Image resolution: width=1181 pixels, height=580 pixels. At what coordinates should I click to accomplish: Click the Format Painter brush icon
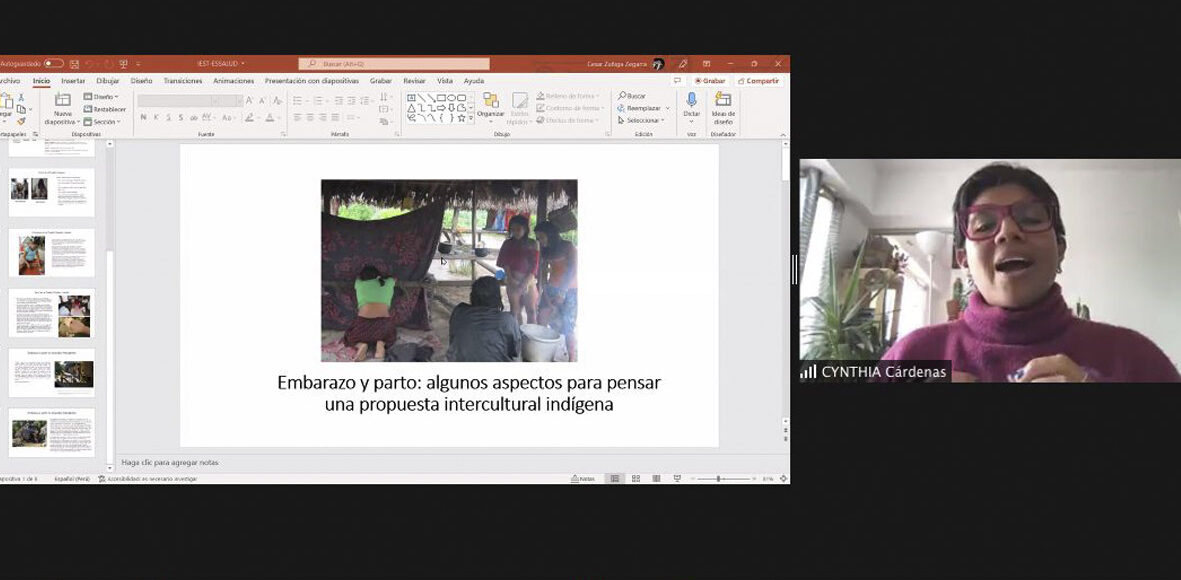click(x=21, y=121)
